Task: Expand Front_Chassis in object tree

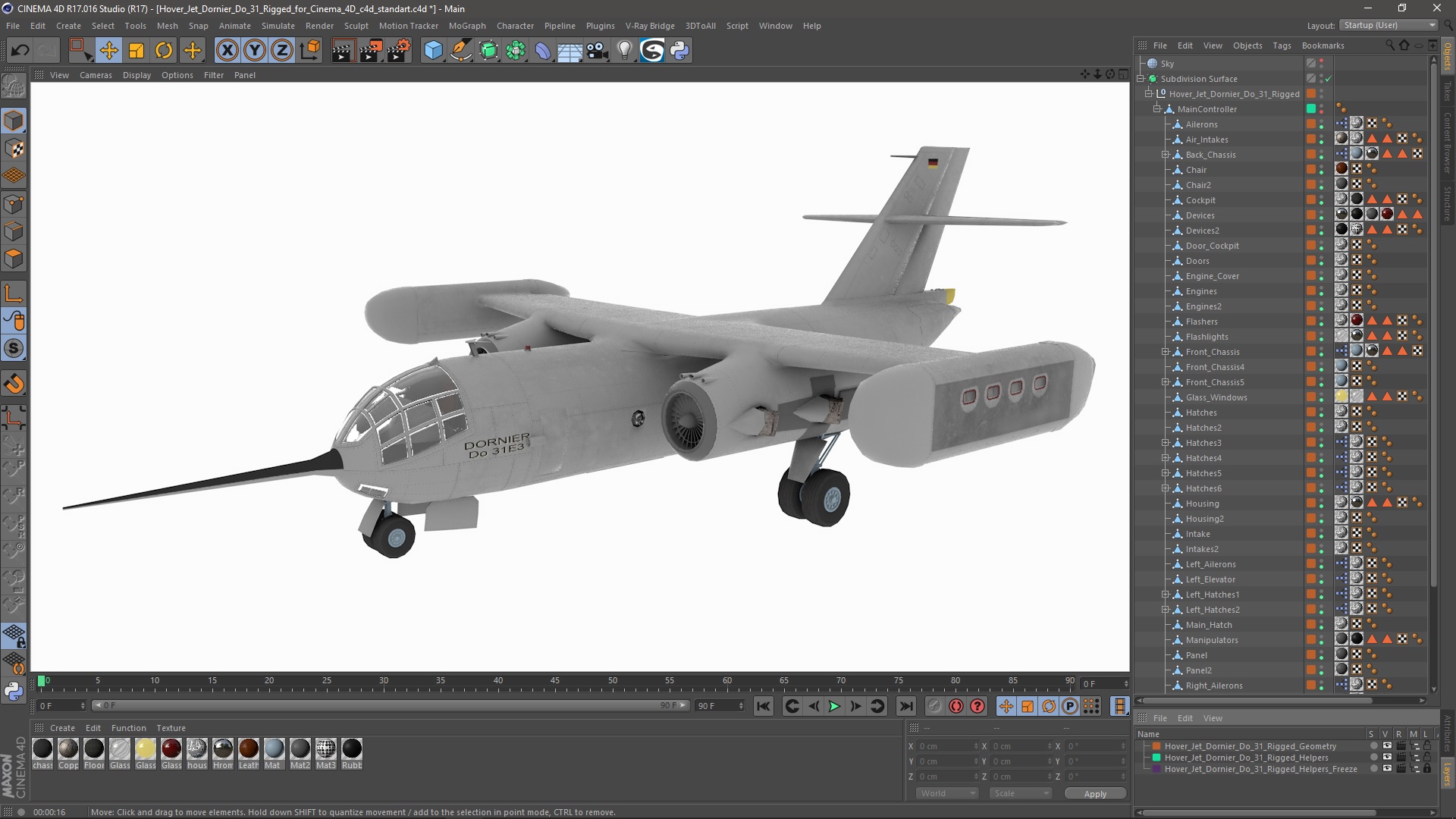Action: 1166,352
